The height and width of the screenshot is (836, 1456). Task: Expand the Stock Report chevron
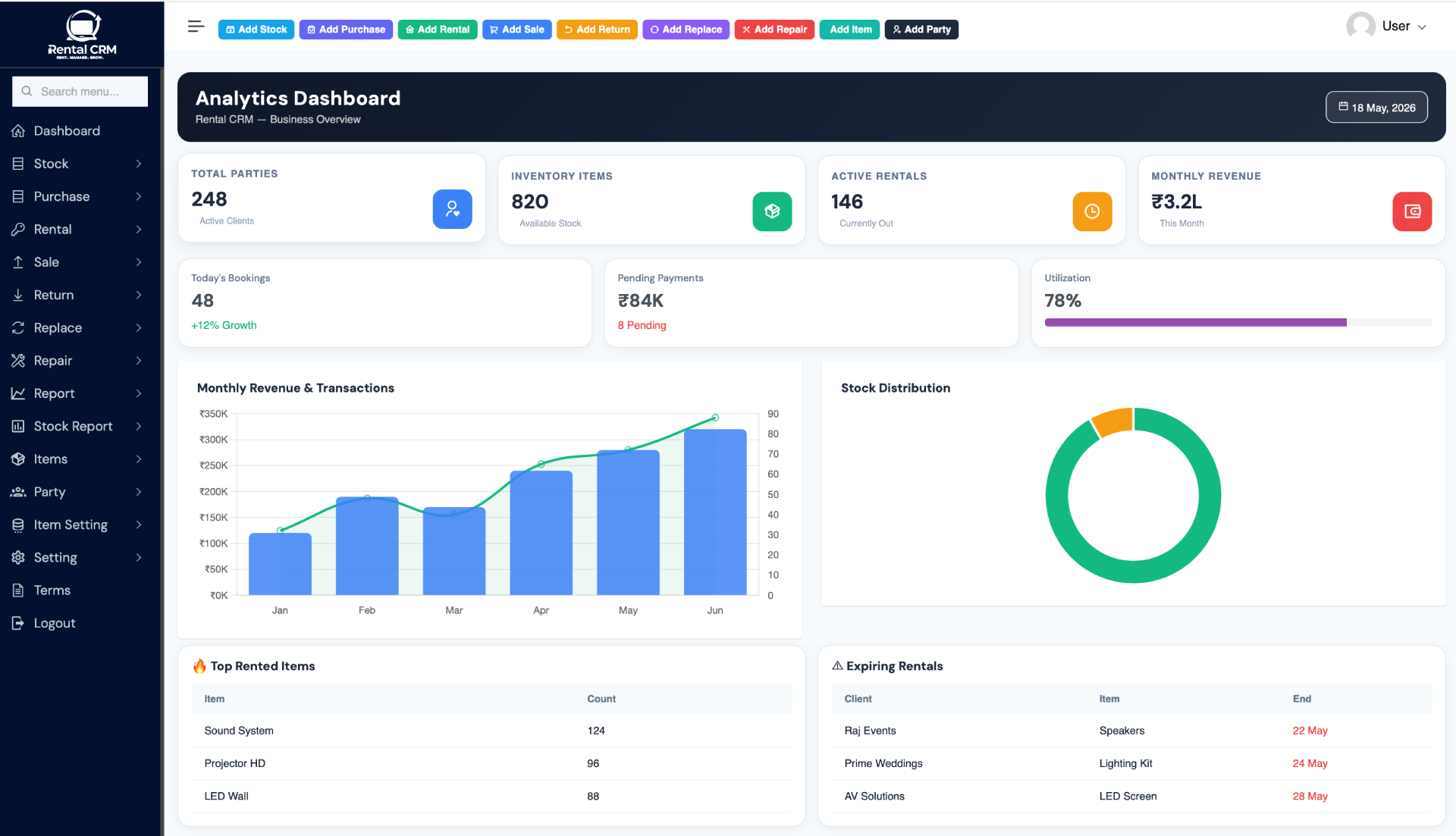[139, 427]
